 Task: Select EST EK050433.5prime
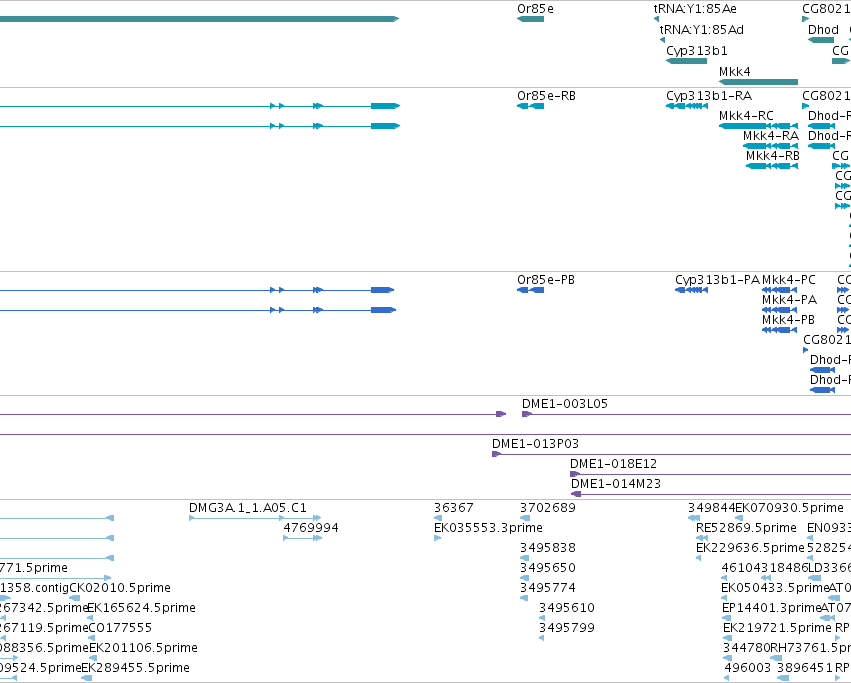pos(724,598)
